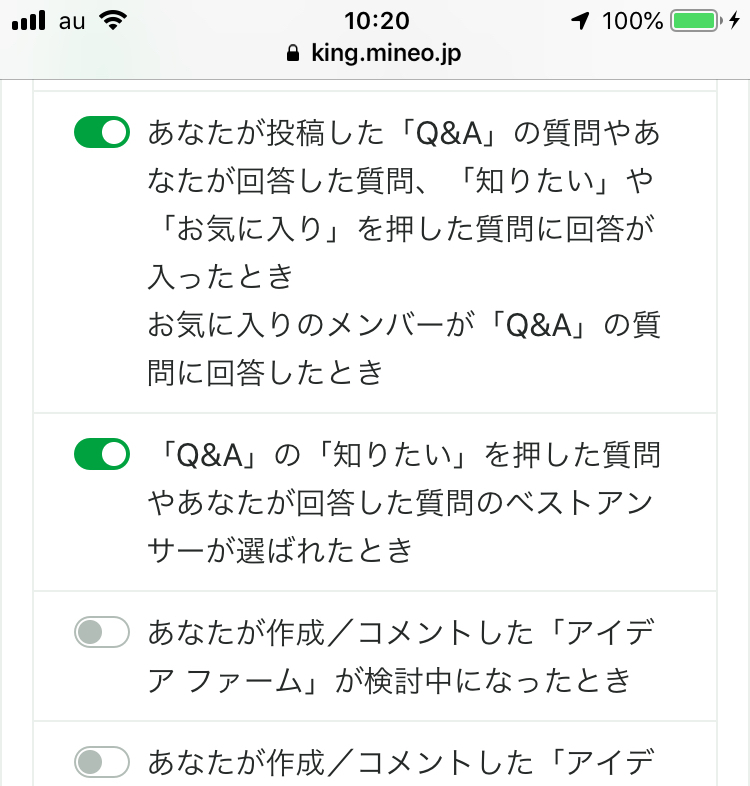
Task: Tap the '入ったとき' line of text
Action: coord(220,276)
